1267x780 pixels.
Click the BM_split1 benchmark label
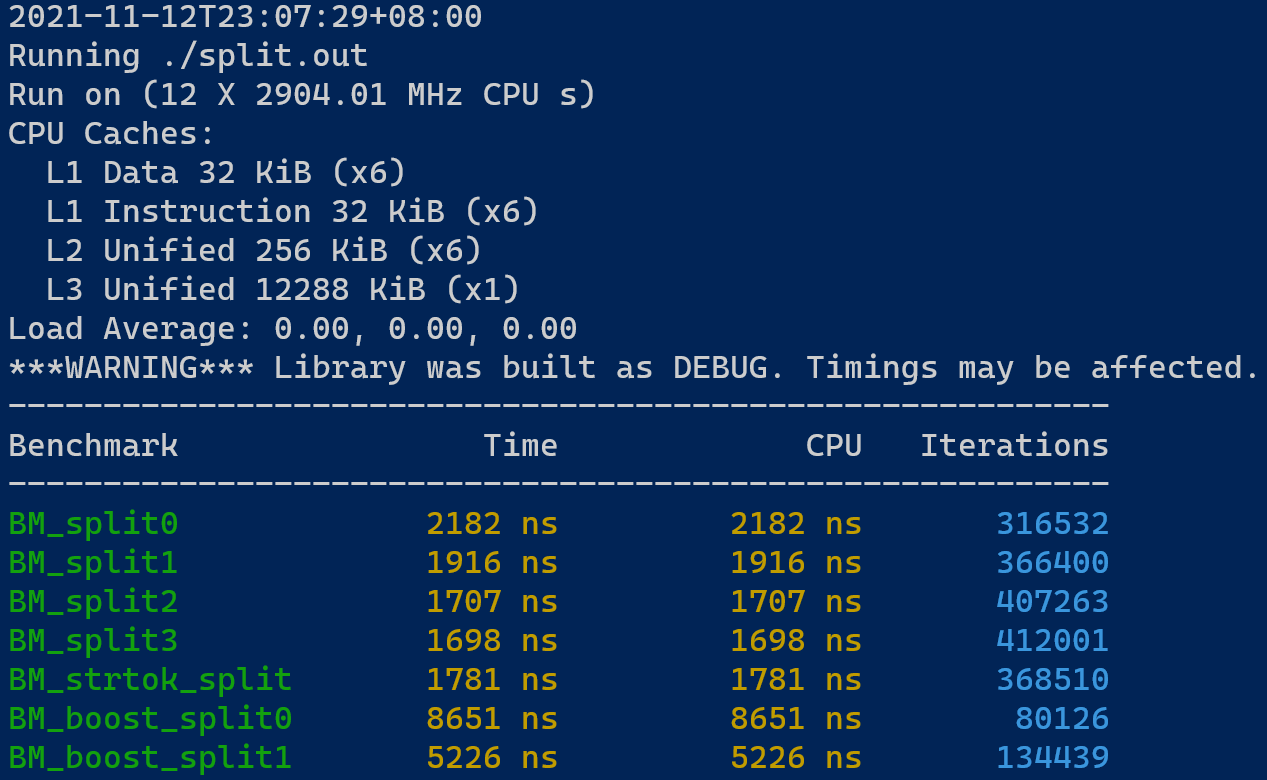click(92, 562)
